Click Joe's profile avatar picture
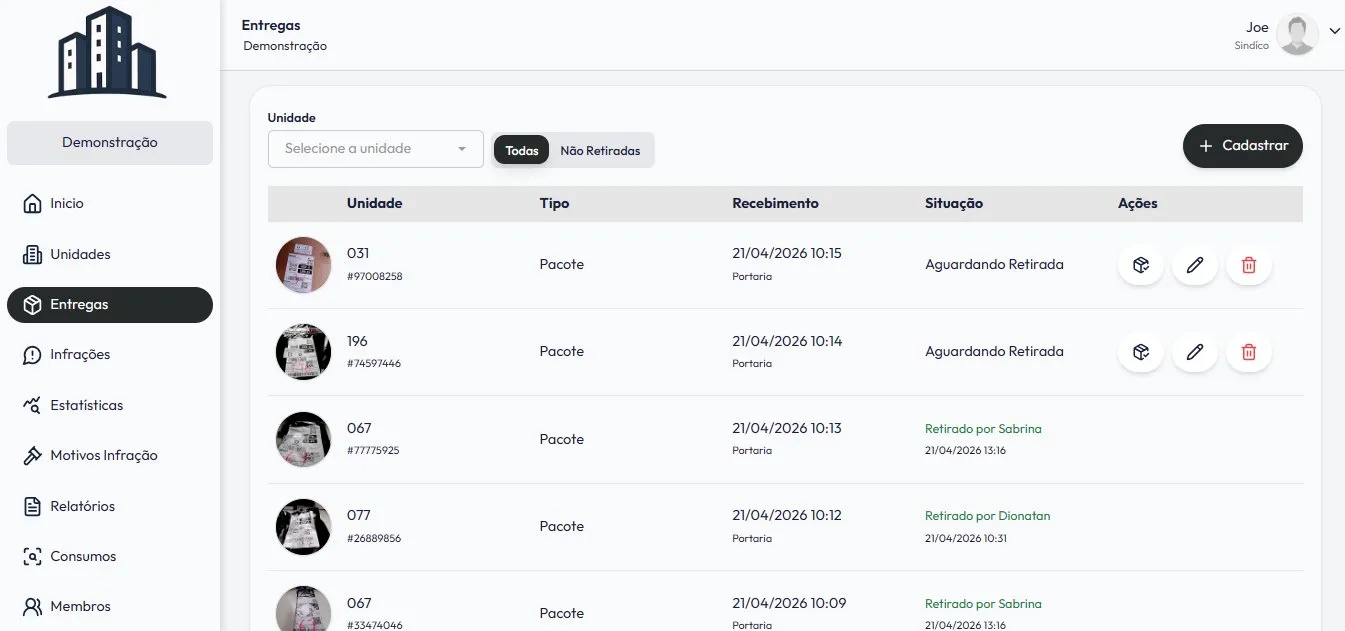1345x631 pixels. [x=1297, y=35]
